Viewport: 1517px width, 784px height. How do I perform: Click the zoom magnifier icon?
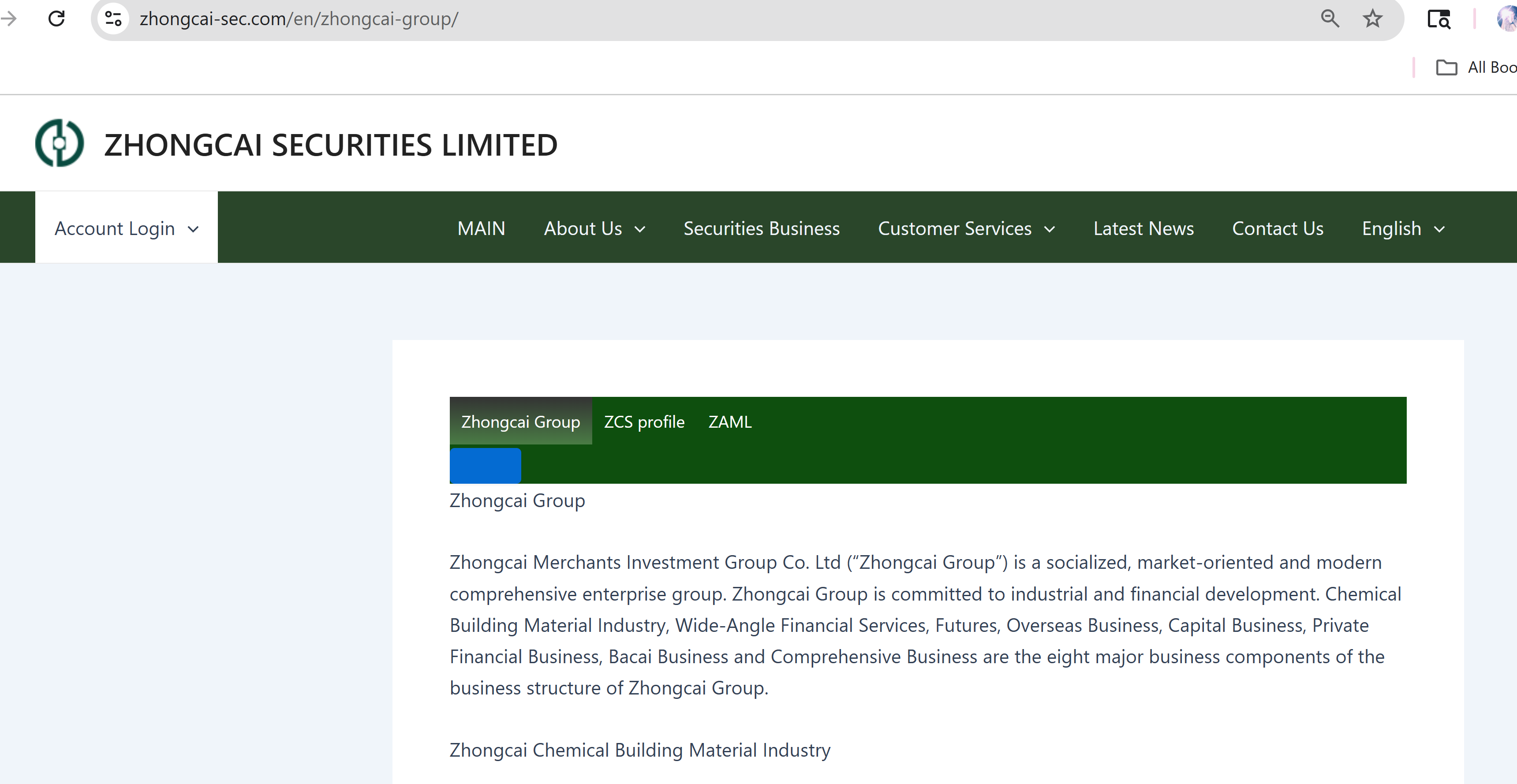click(1330, 19)
